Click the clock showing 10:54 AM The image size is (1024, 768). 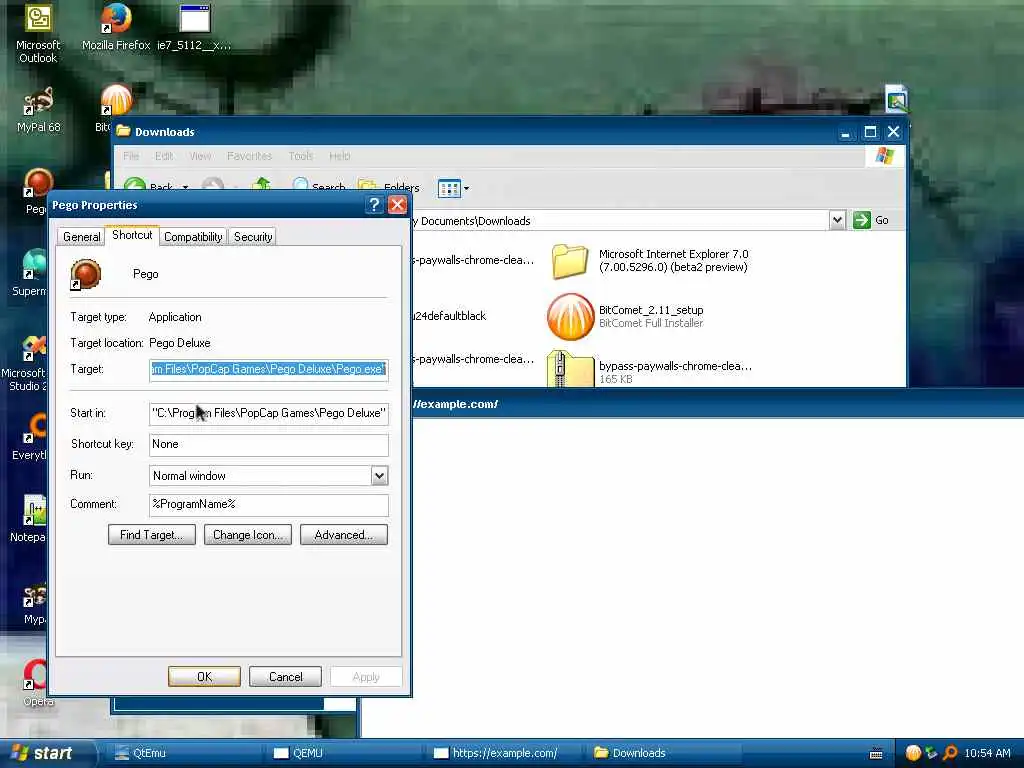click(x=987, y=753)
